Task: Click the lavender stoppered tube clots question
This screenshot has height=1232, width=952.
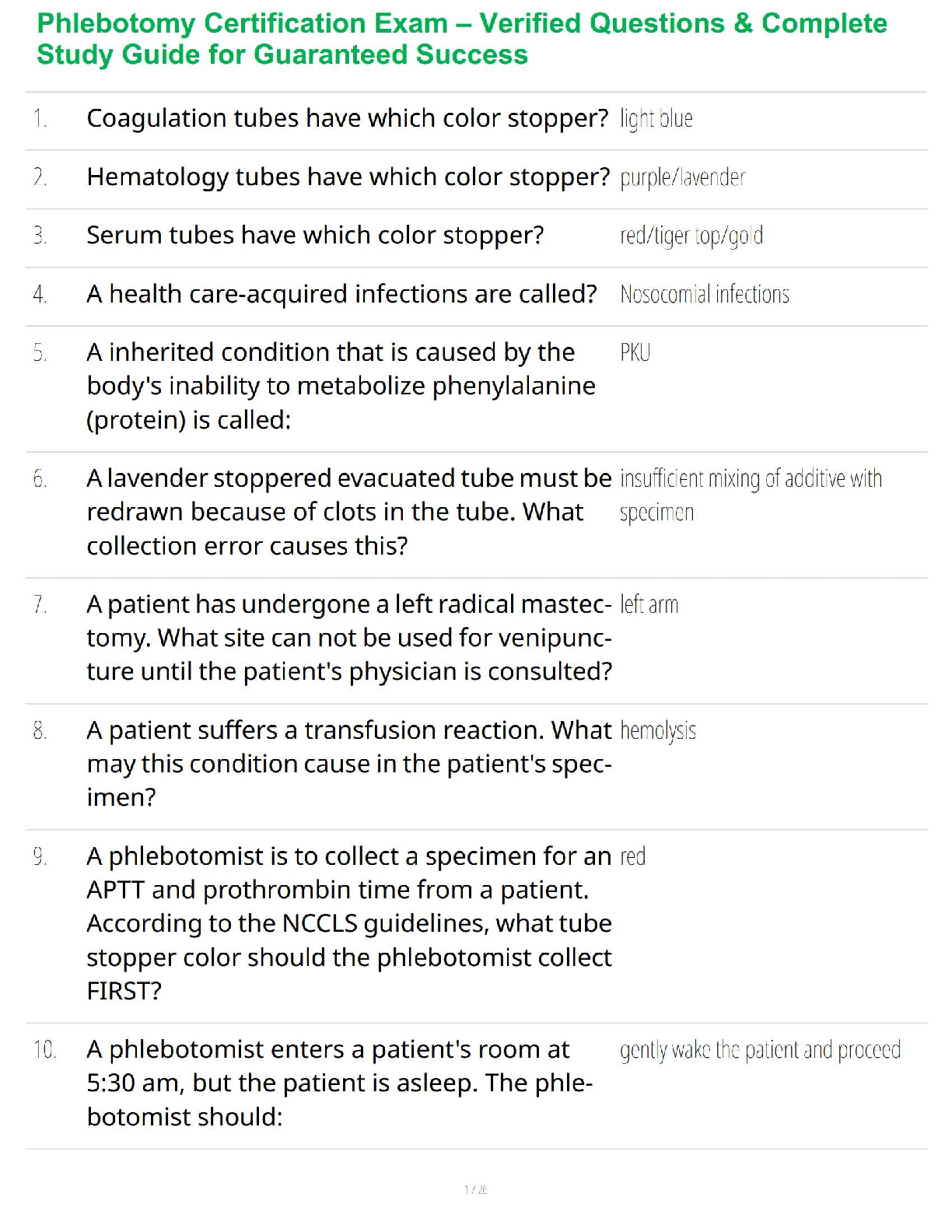Action: [x=348, y=512]
